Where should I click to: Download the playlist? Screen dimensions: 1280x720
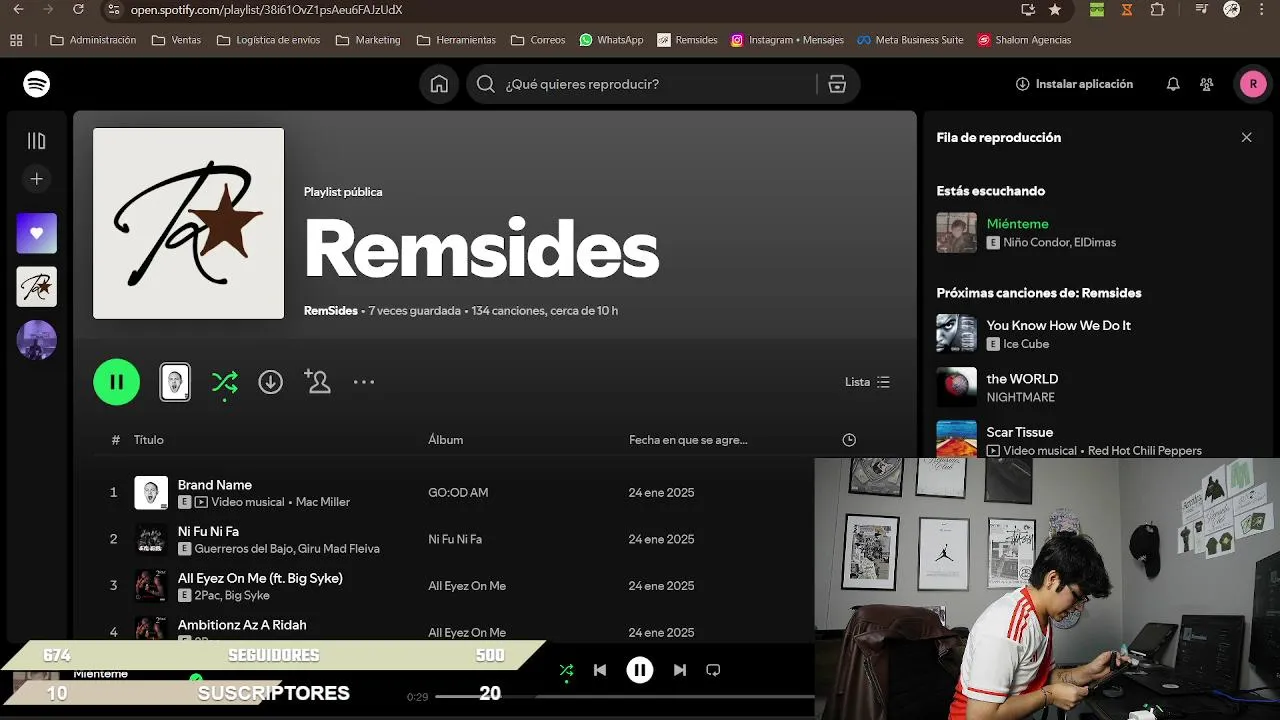271,382
